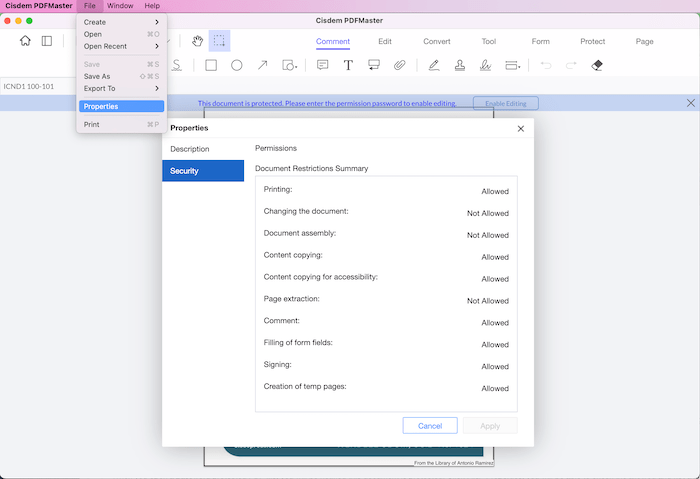Click 'Comment:' permission label
This screenshot has height=479, width=700.
click(x=281, y=321)
